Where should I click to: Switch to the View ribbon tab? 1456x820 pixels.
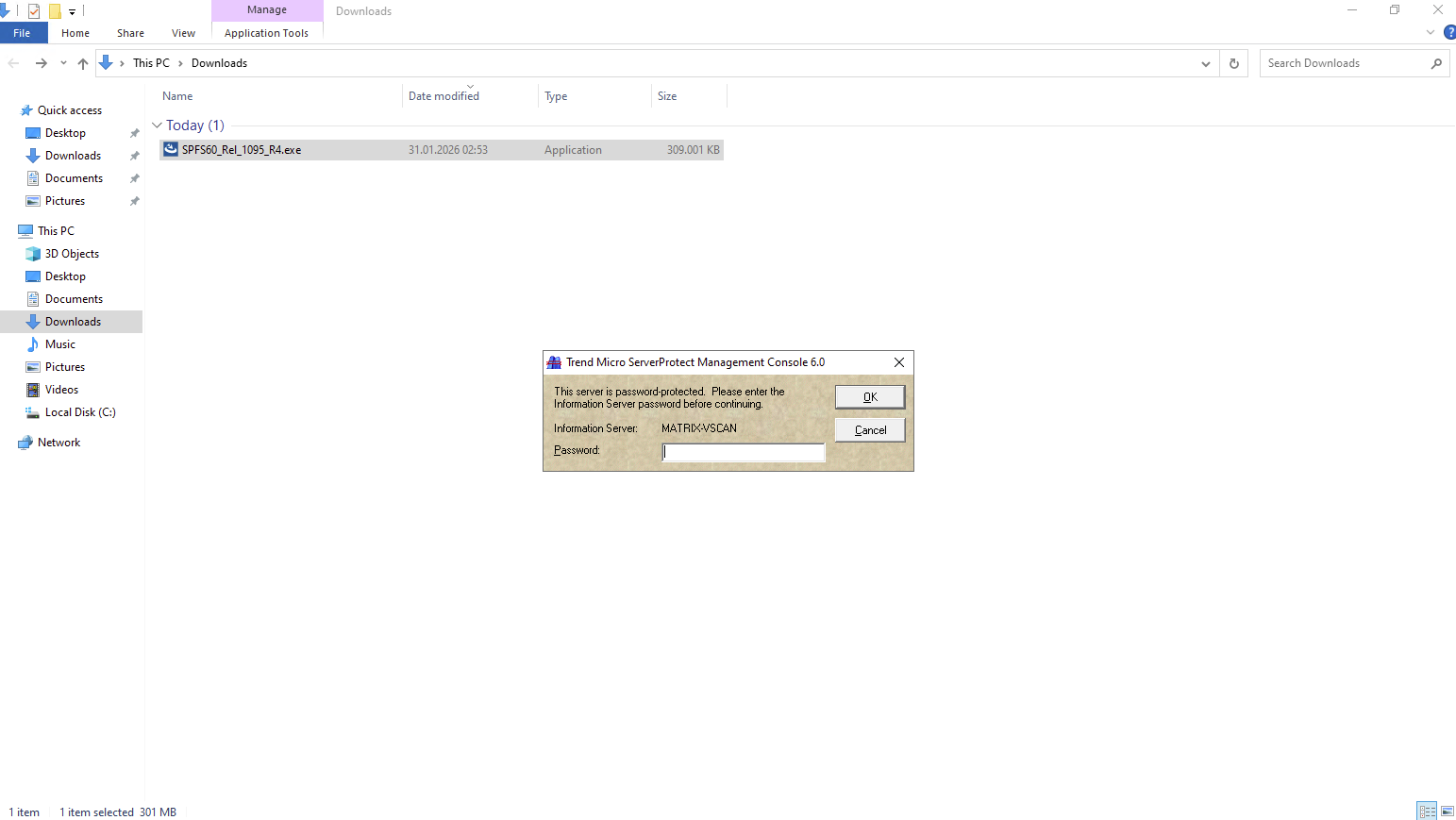[183, 33]
